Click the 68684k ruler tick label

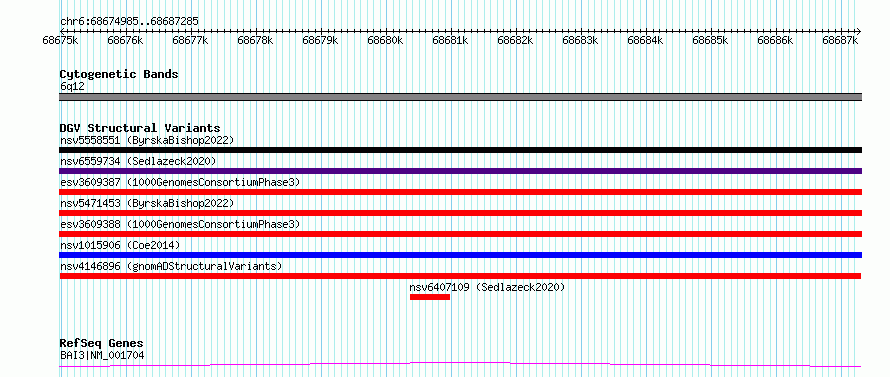(645, 40)
